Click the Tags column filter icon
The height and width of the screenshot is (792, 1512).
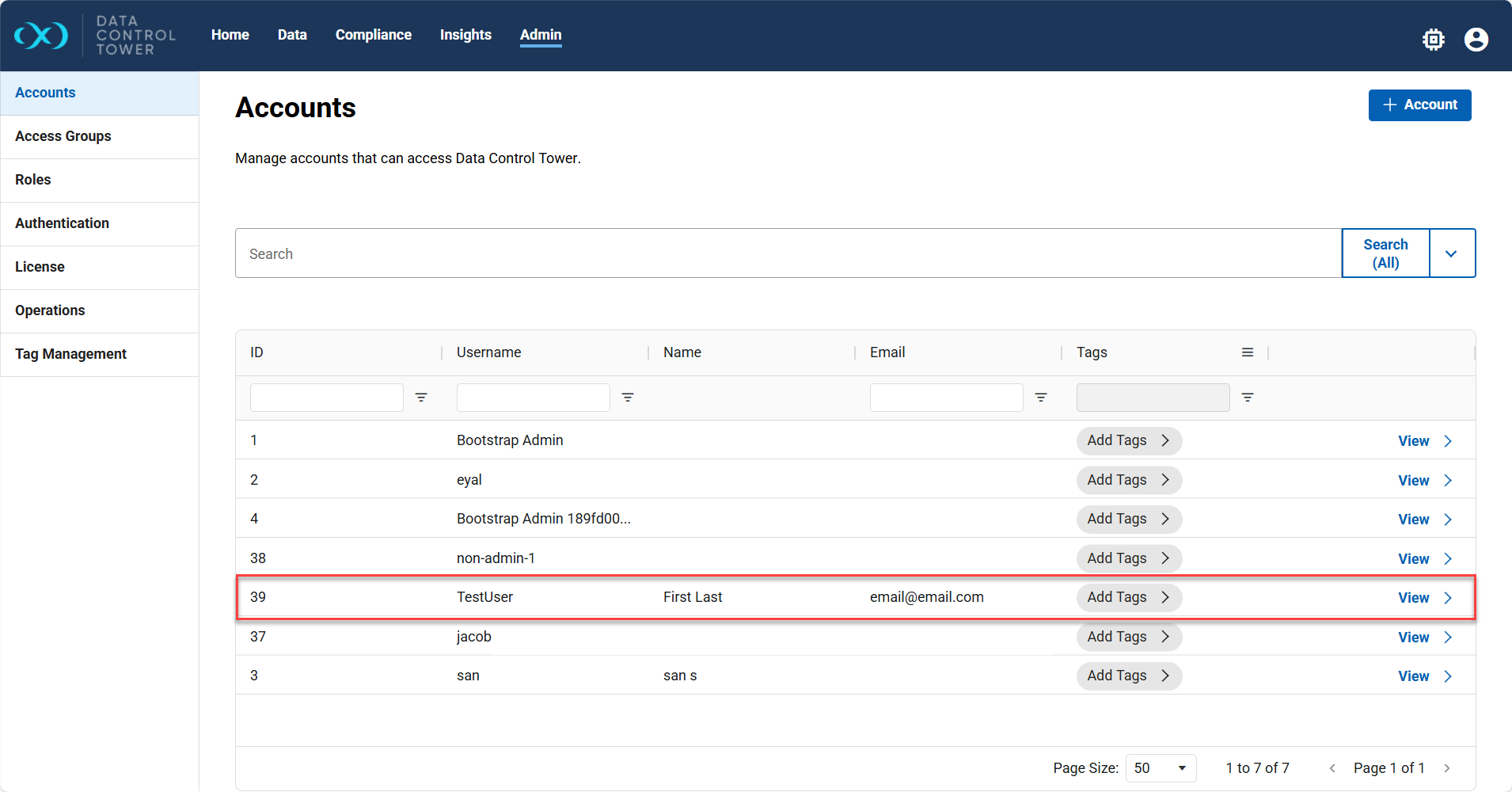coord(1248,398)
